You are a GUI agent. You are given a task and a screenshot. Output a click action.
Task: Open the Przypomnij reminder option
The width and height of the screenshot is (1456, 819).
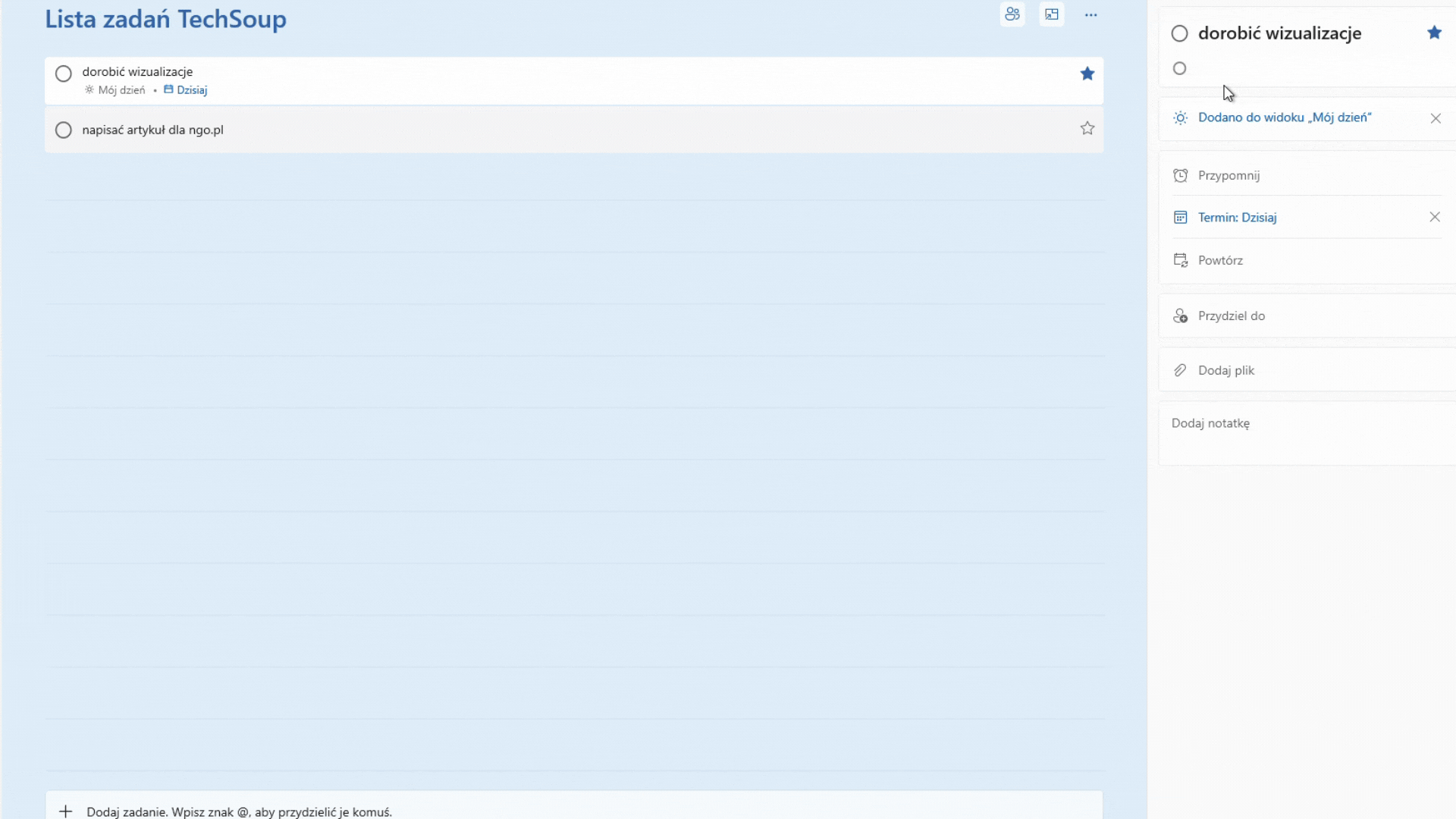1228,175
